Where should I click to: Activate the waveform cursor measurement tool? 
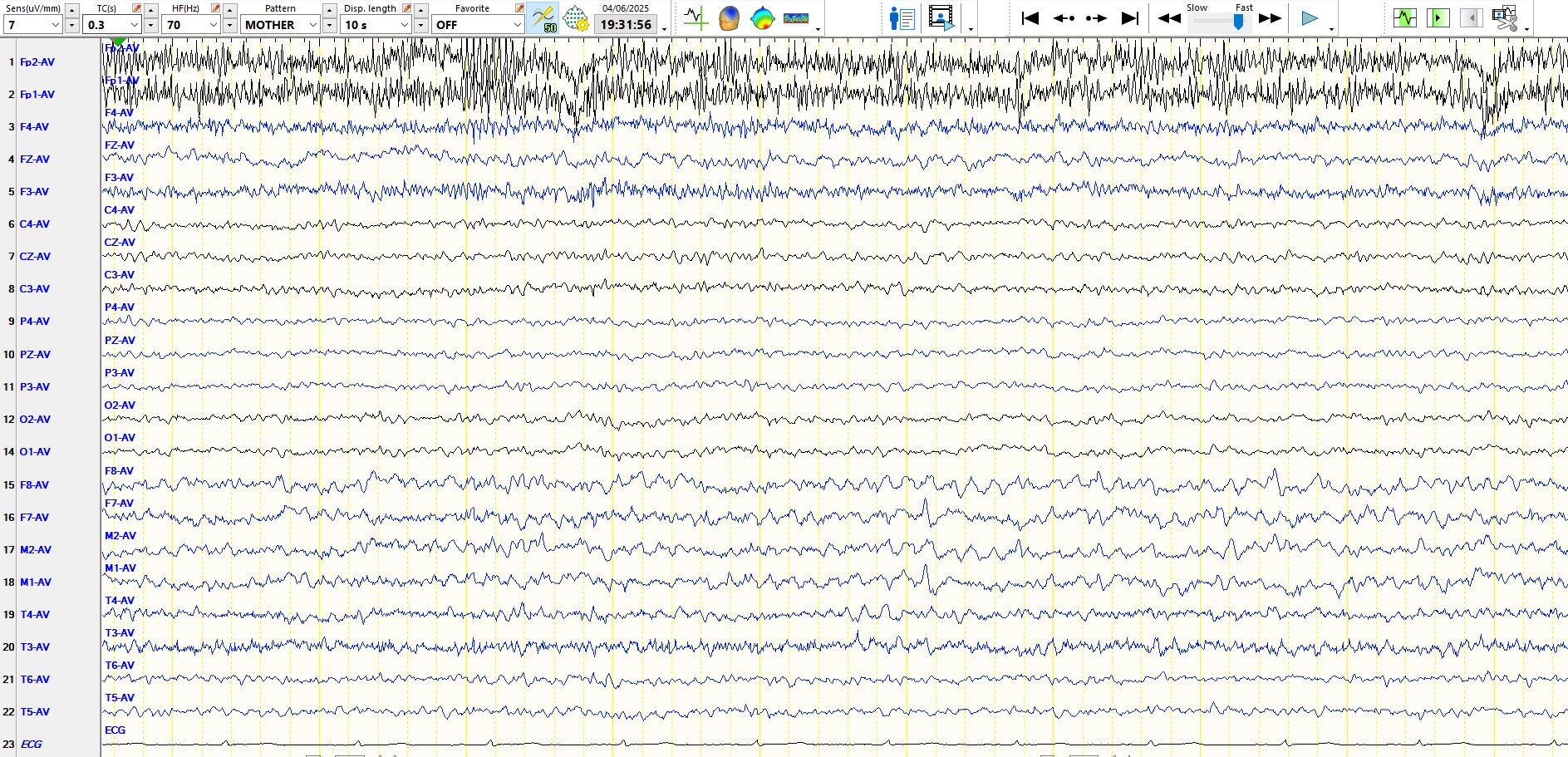[696, 18]
